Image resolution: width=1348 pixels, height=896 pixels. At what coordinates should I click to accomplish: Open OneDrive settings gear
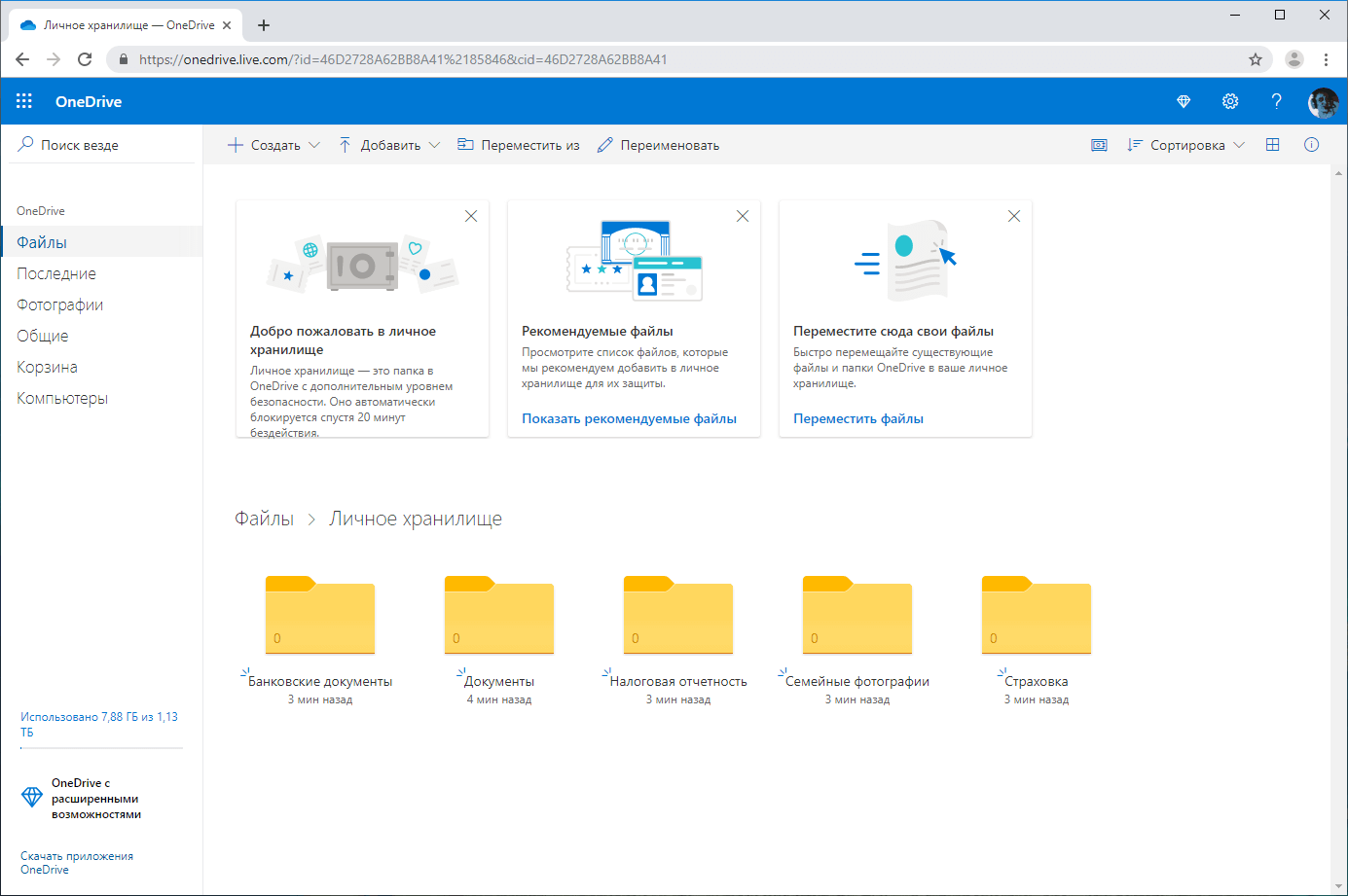(1229, 101)
